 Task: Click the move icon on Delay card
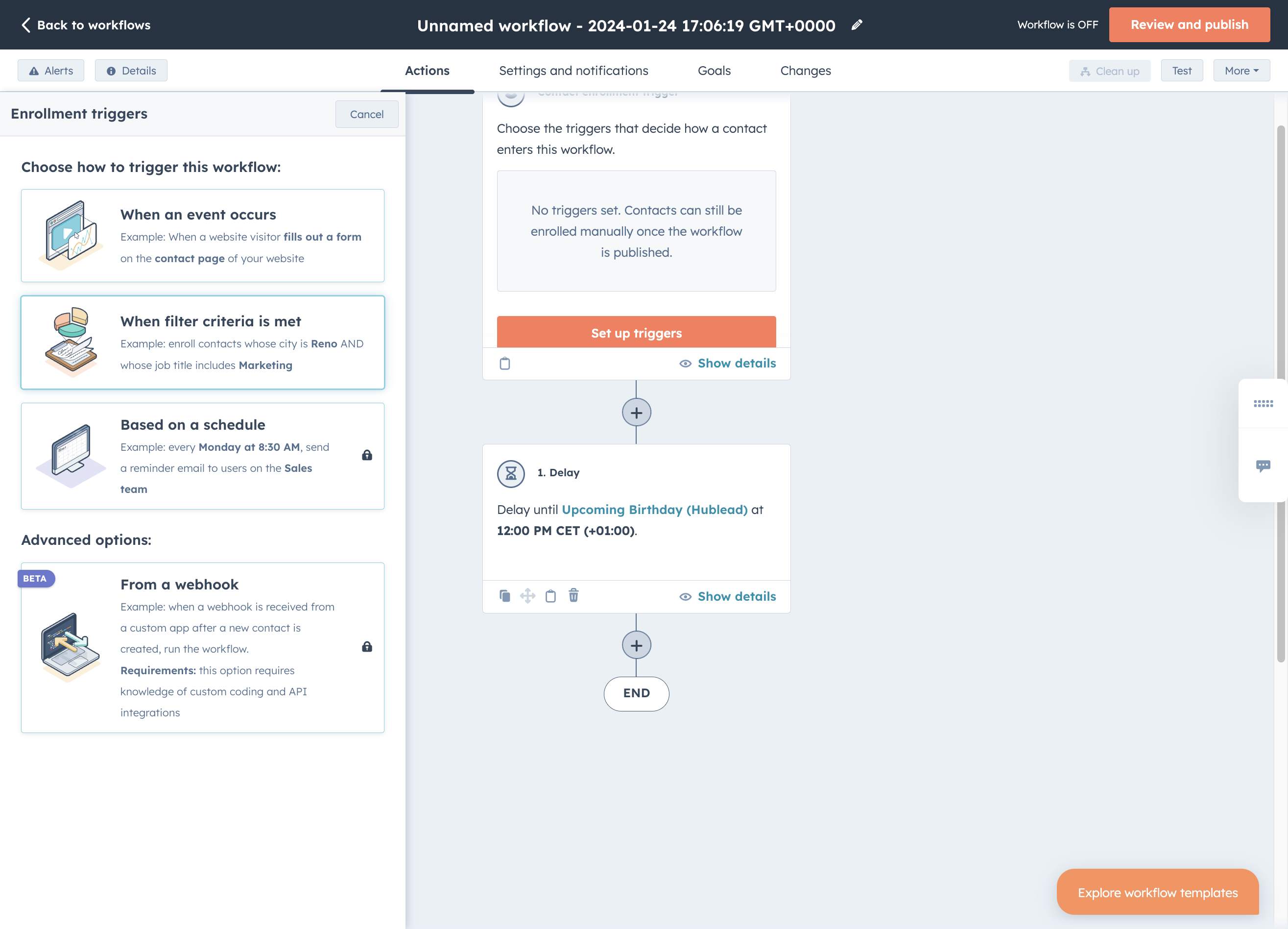click(527, 595)
